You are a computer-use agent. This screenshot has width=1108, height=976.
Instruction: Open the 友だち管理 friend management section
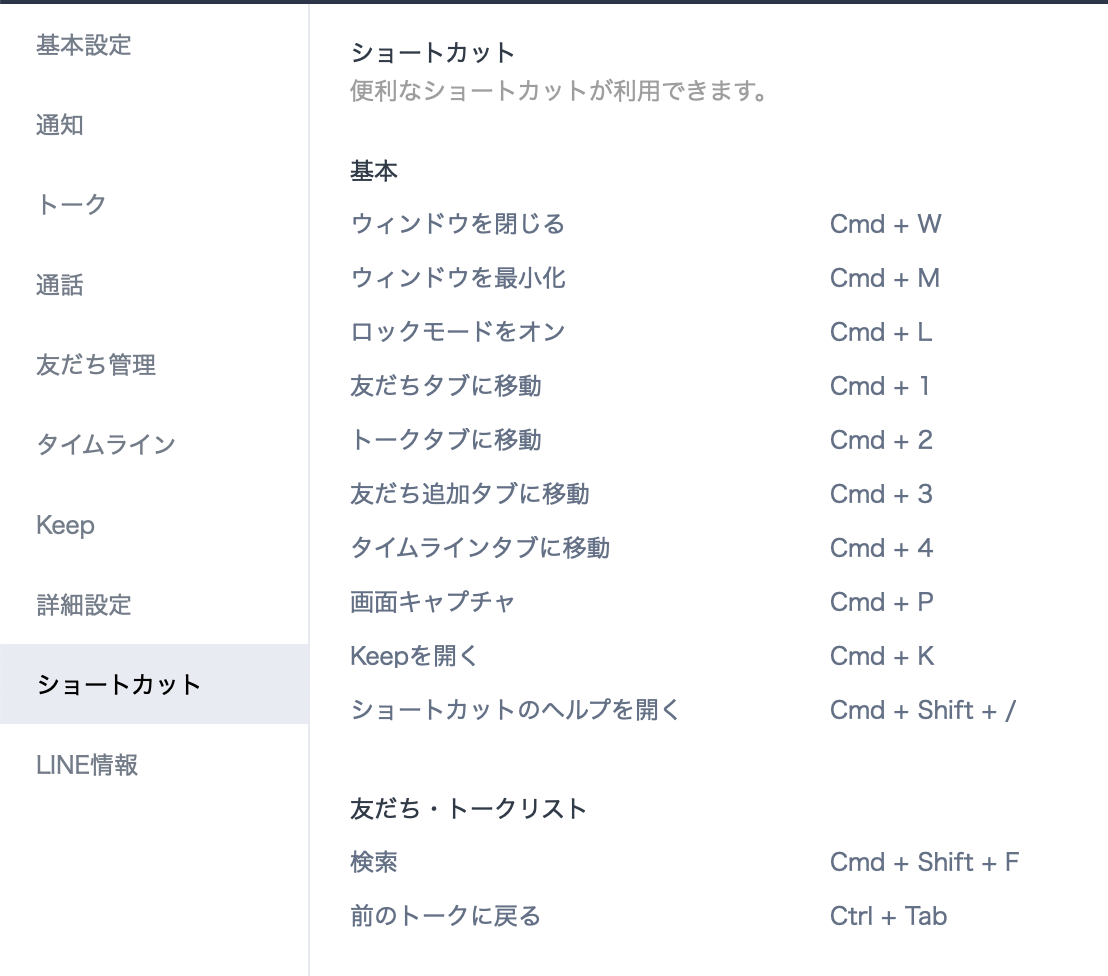point(96,366)
